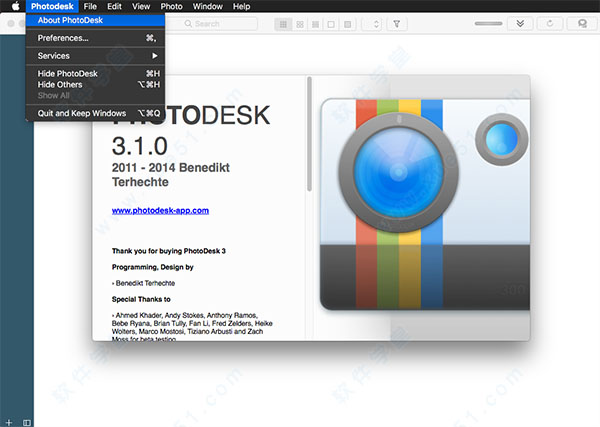Switch to single photo view

click(331, 24)
